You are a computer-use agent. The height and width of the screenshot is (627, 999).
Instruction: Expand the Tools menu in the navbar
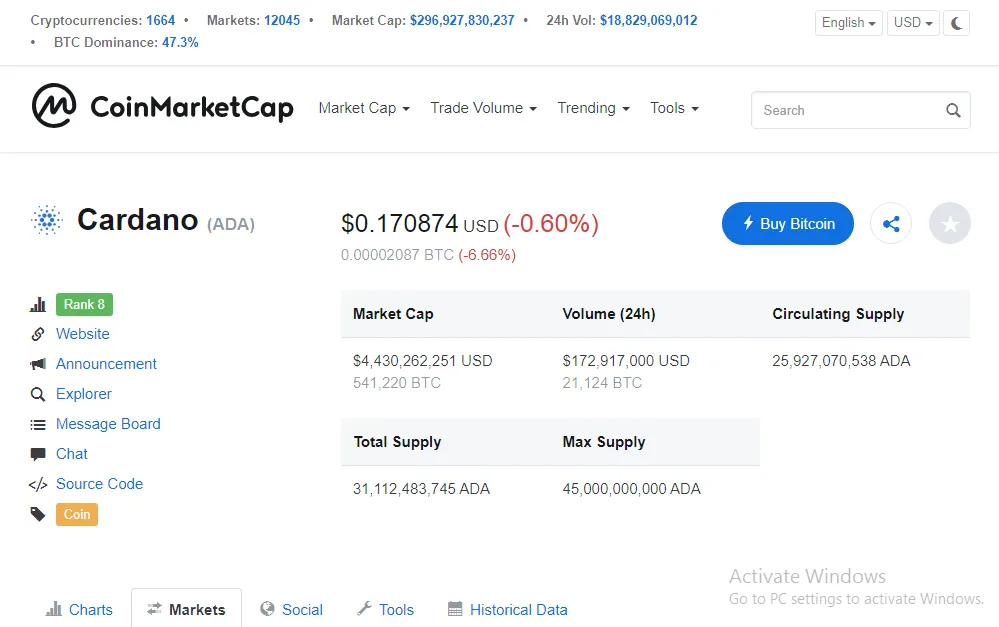click(x=674, y=108)
